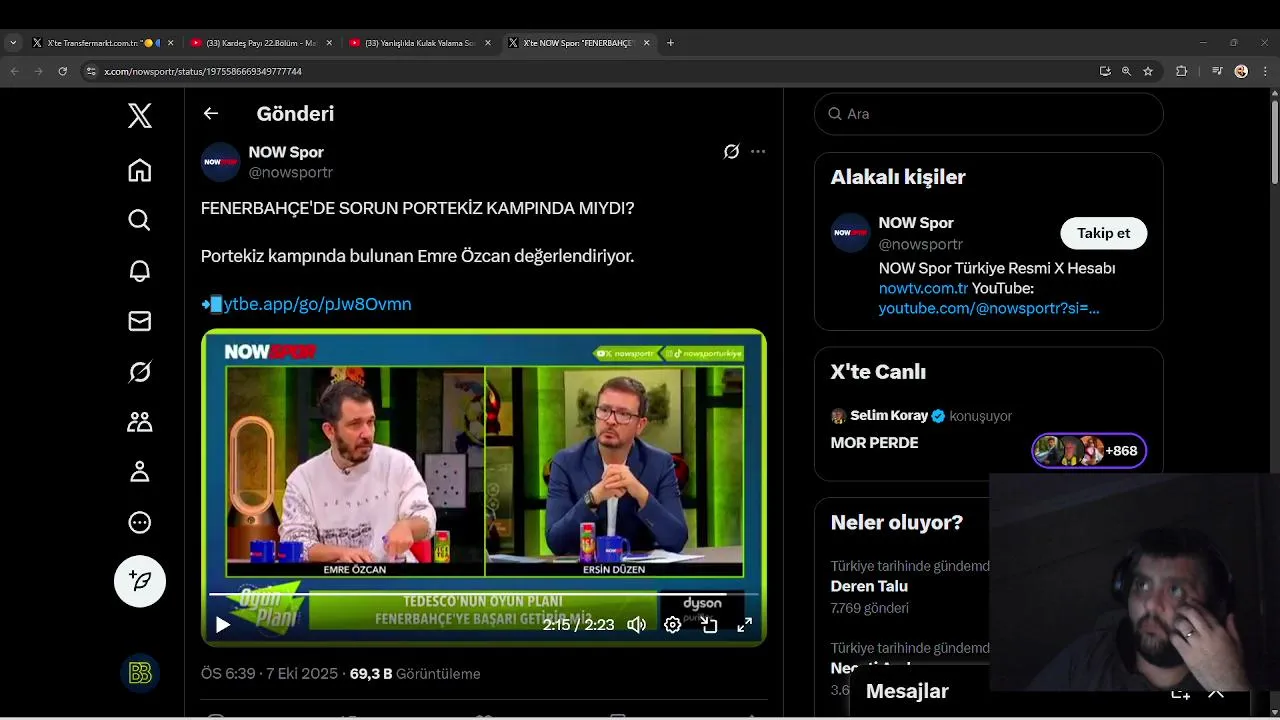This screenshot has width=1280, height=720.
Task: Seek on the video progress bar
Action: tap(484, 594)
